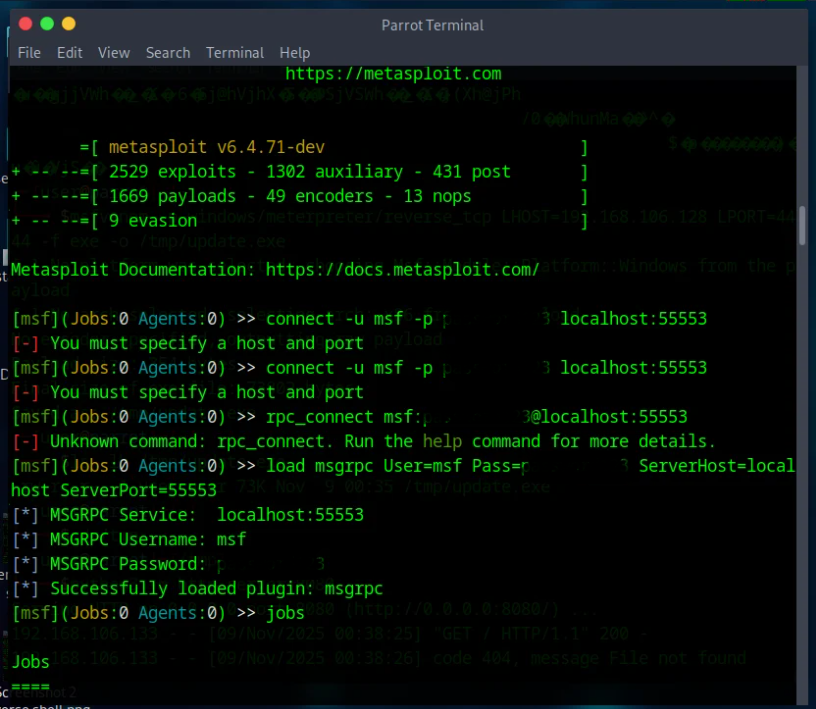The height and width of the screenshot is (709, 816).
Task: Click the 'jobs' command at prompt
Action: point(285,613)
